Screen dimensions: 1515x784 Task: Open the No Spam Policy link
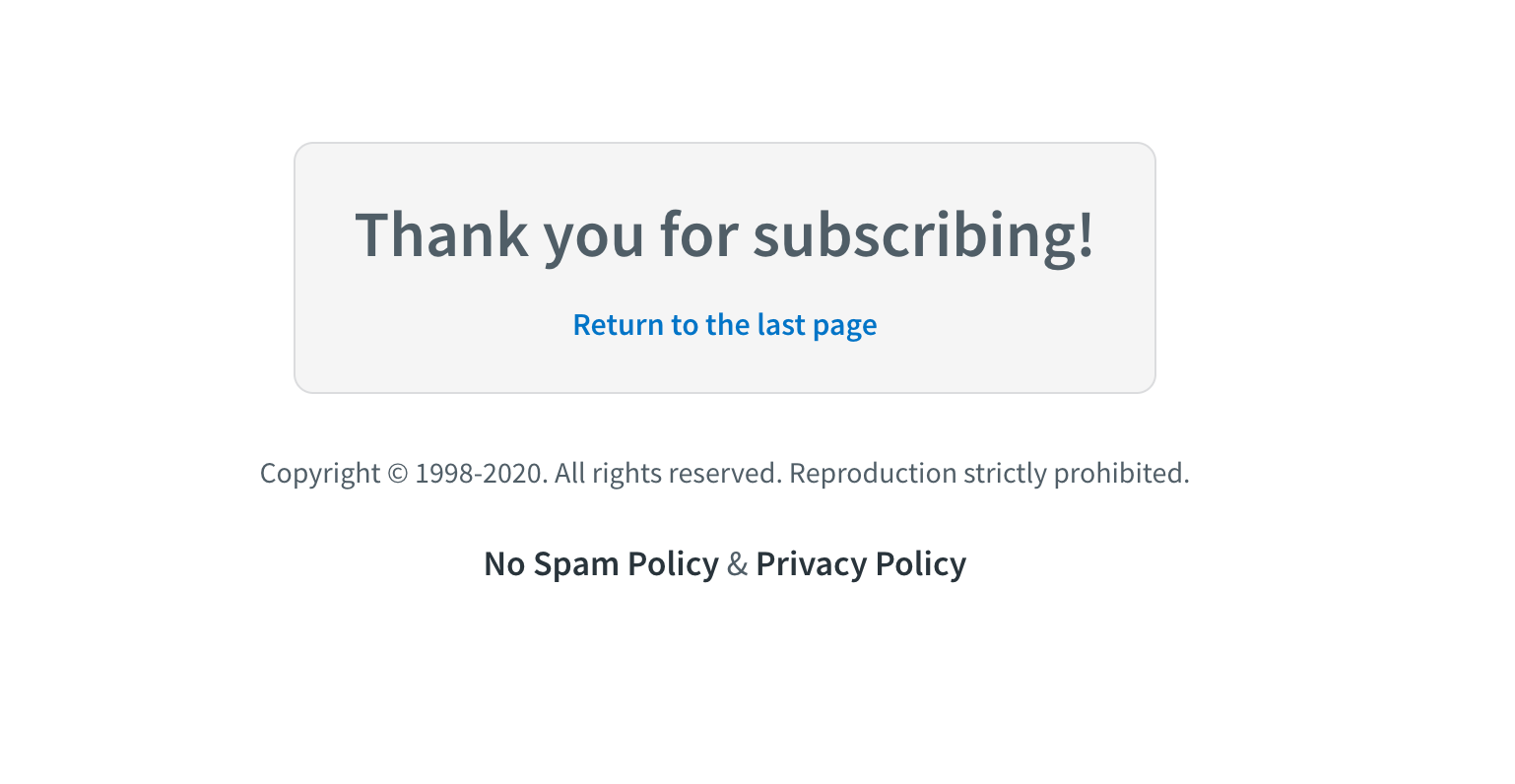point(601,564)
